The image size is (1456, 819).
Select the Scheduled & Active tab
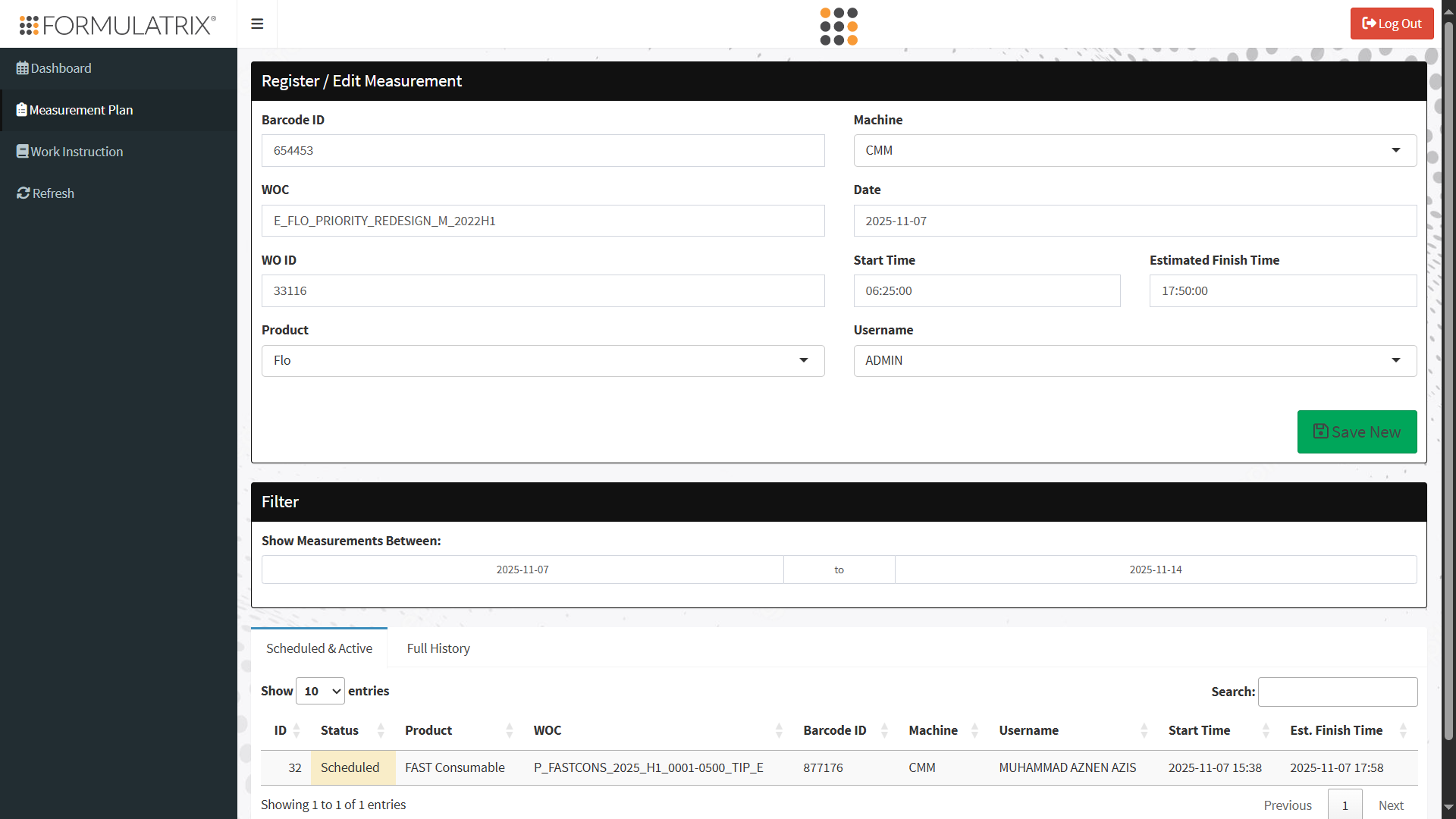pyautogui.click(x=319, y=648)
